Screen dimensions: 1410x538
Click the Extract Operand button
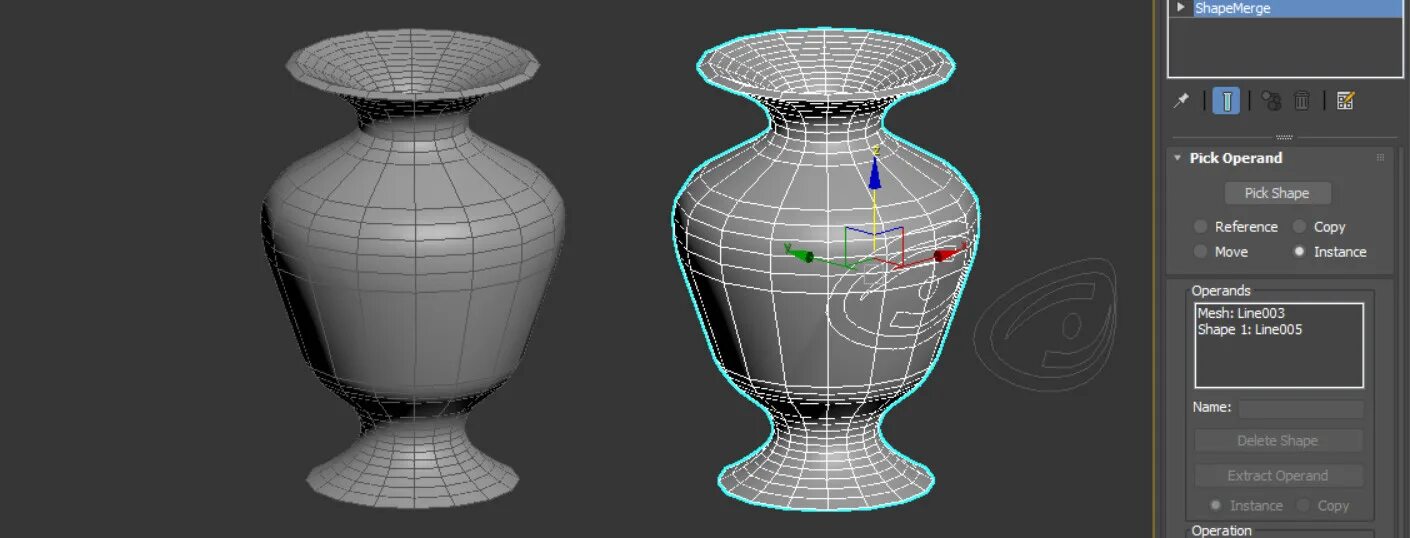coord(1277,476)
